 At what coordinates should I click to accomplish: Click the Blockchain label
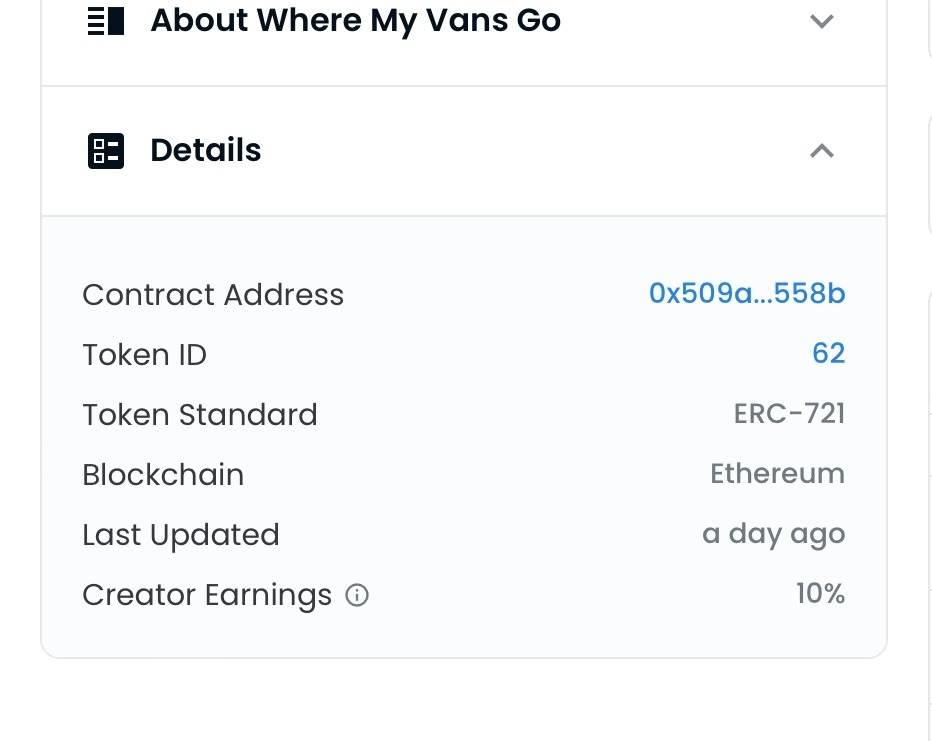tap(163, 475)
